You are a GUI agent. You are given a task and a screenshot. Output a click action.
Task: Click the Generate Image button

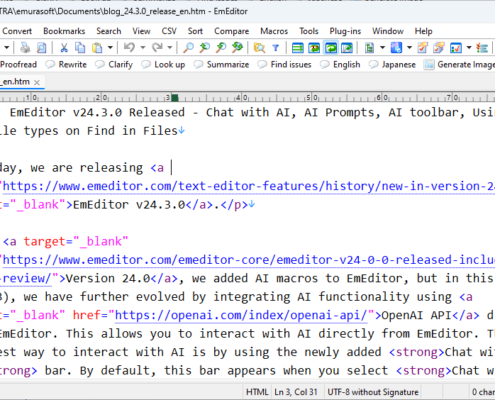pos(459,64)
